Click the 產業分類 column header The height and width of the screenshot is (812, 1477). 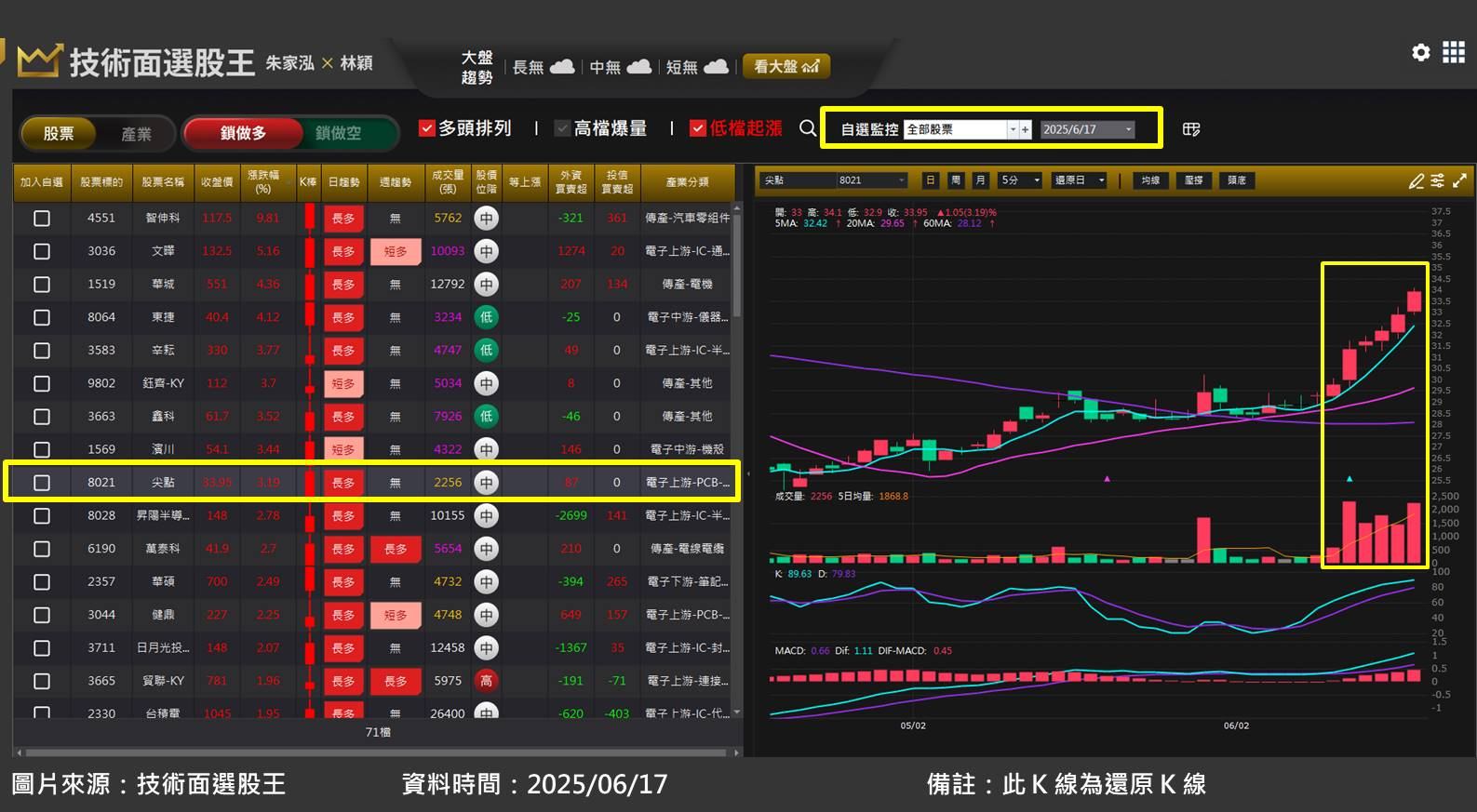click(x=687, y=181)
